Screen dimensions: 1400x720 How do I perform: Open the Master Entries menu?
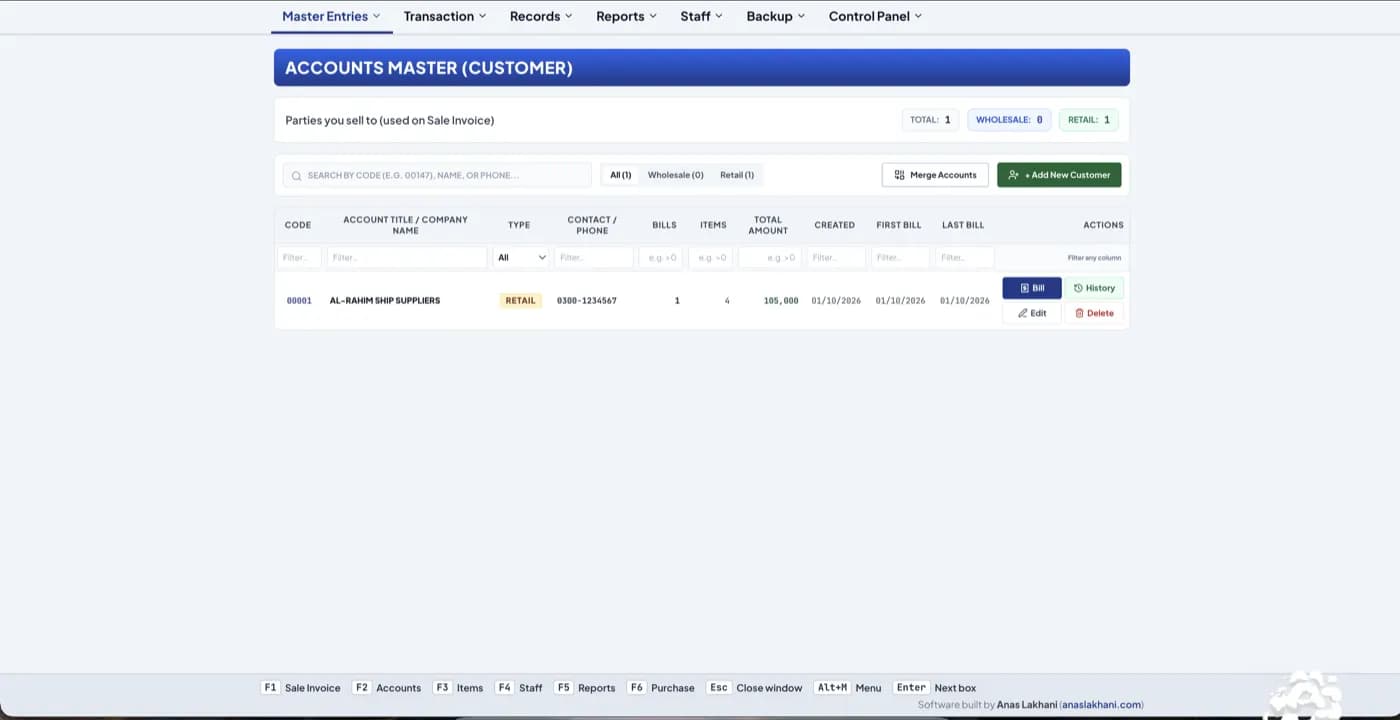[x=331, y=16]
